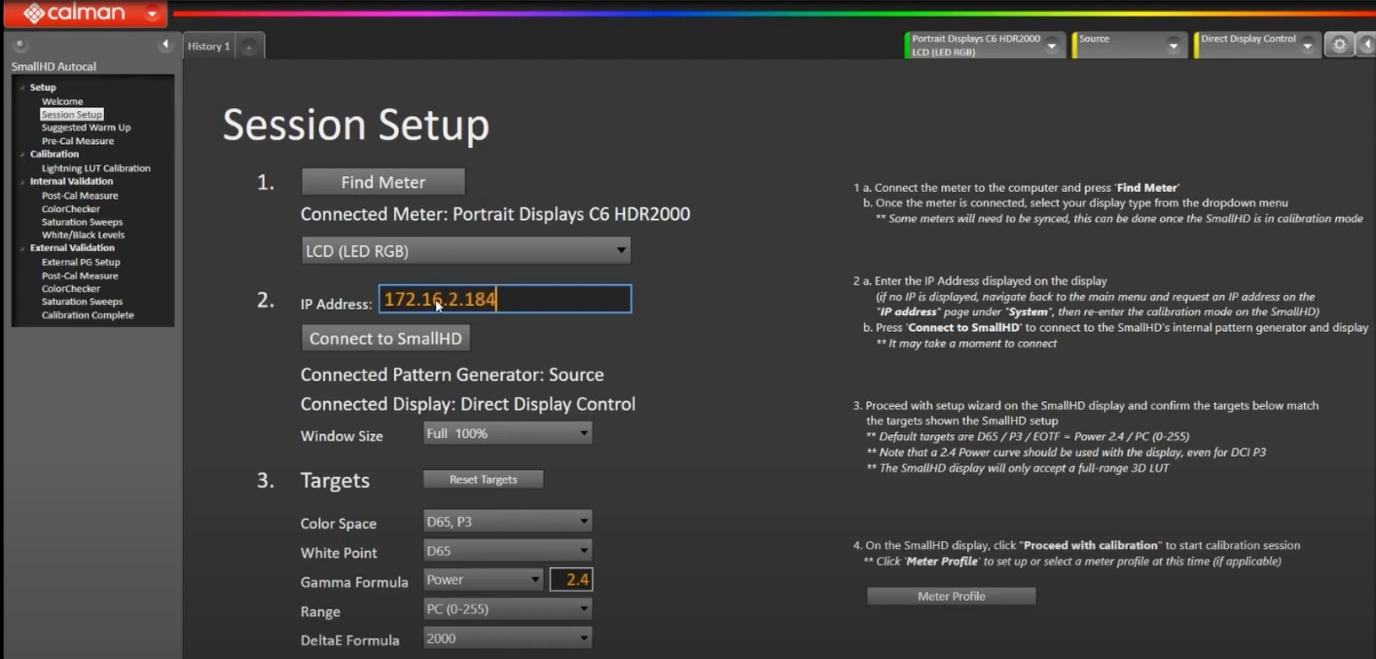Click the Meter Profile button

[951, 596]
